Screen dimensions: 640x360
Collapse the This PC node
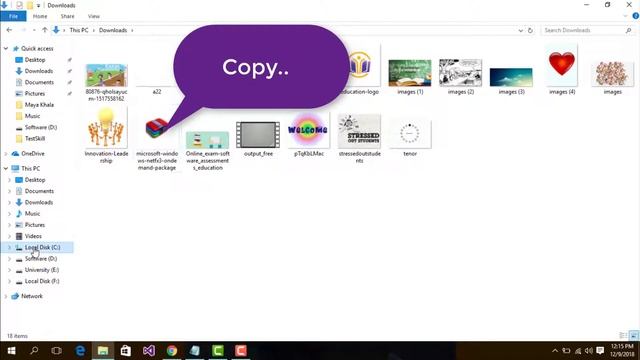[6, 169]
